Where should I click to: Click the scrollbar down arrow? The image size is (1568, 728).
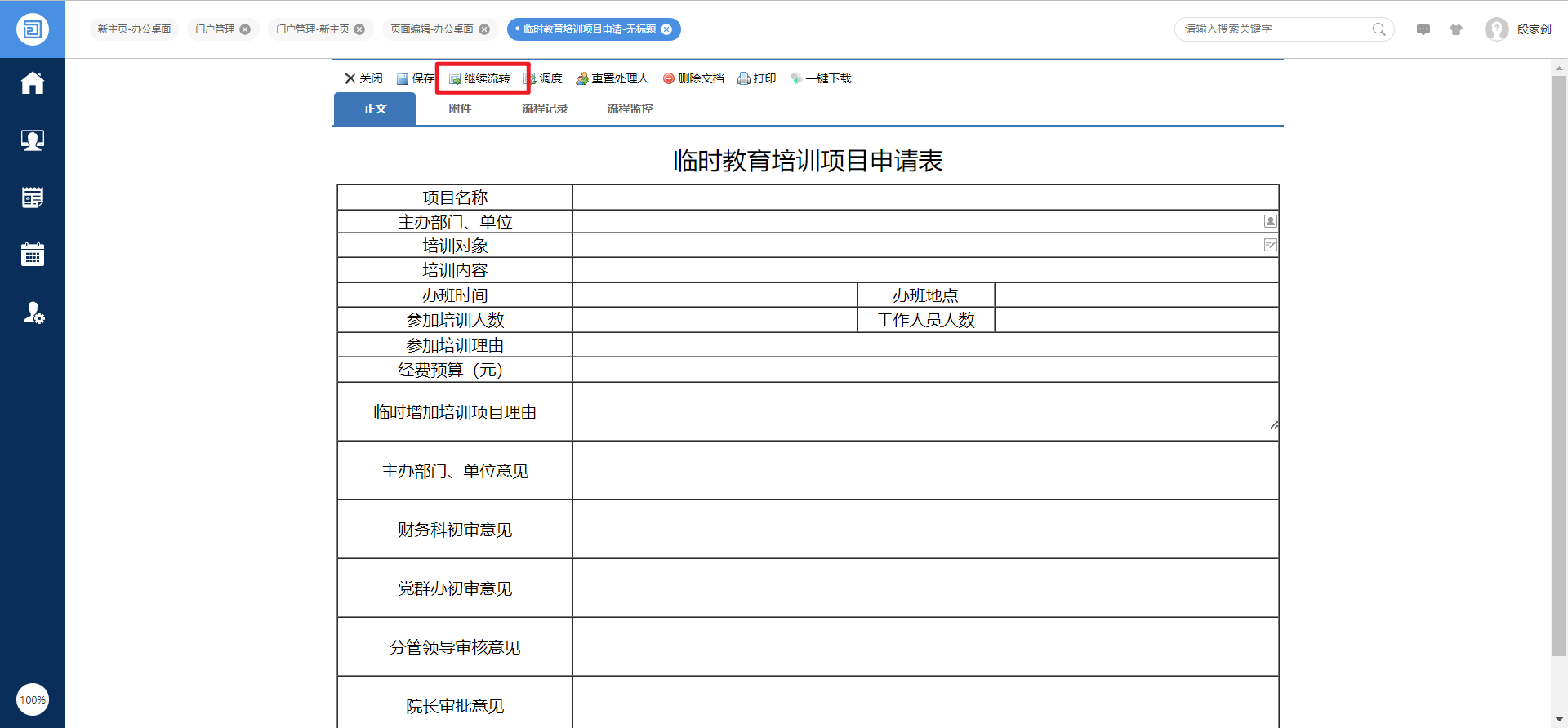[1559, 720]
